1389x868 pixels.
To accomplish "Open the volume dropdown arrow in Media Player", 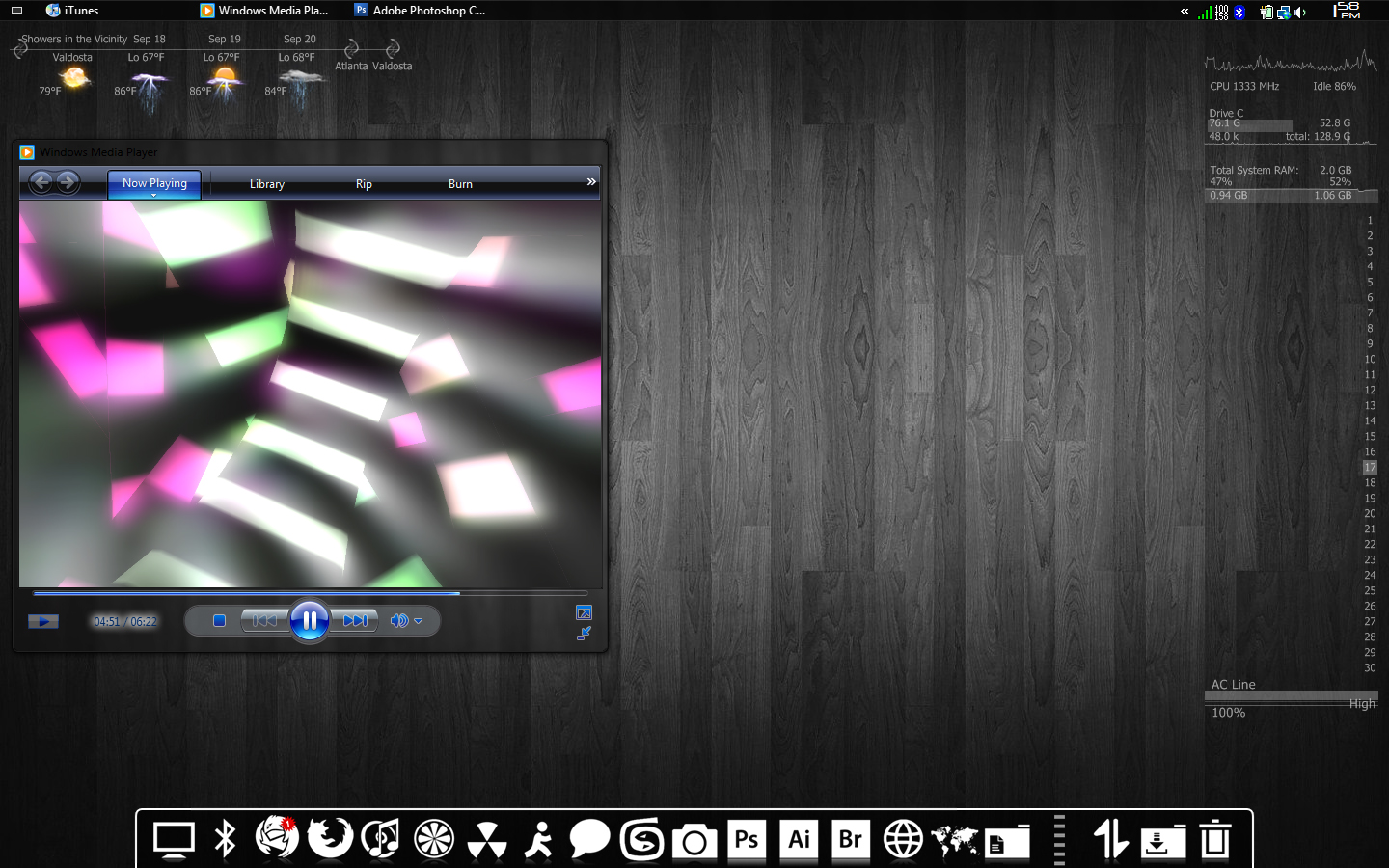I will click(419, 621).
